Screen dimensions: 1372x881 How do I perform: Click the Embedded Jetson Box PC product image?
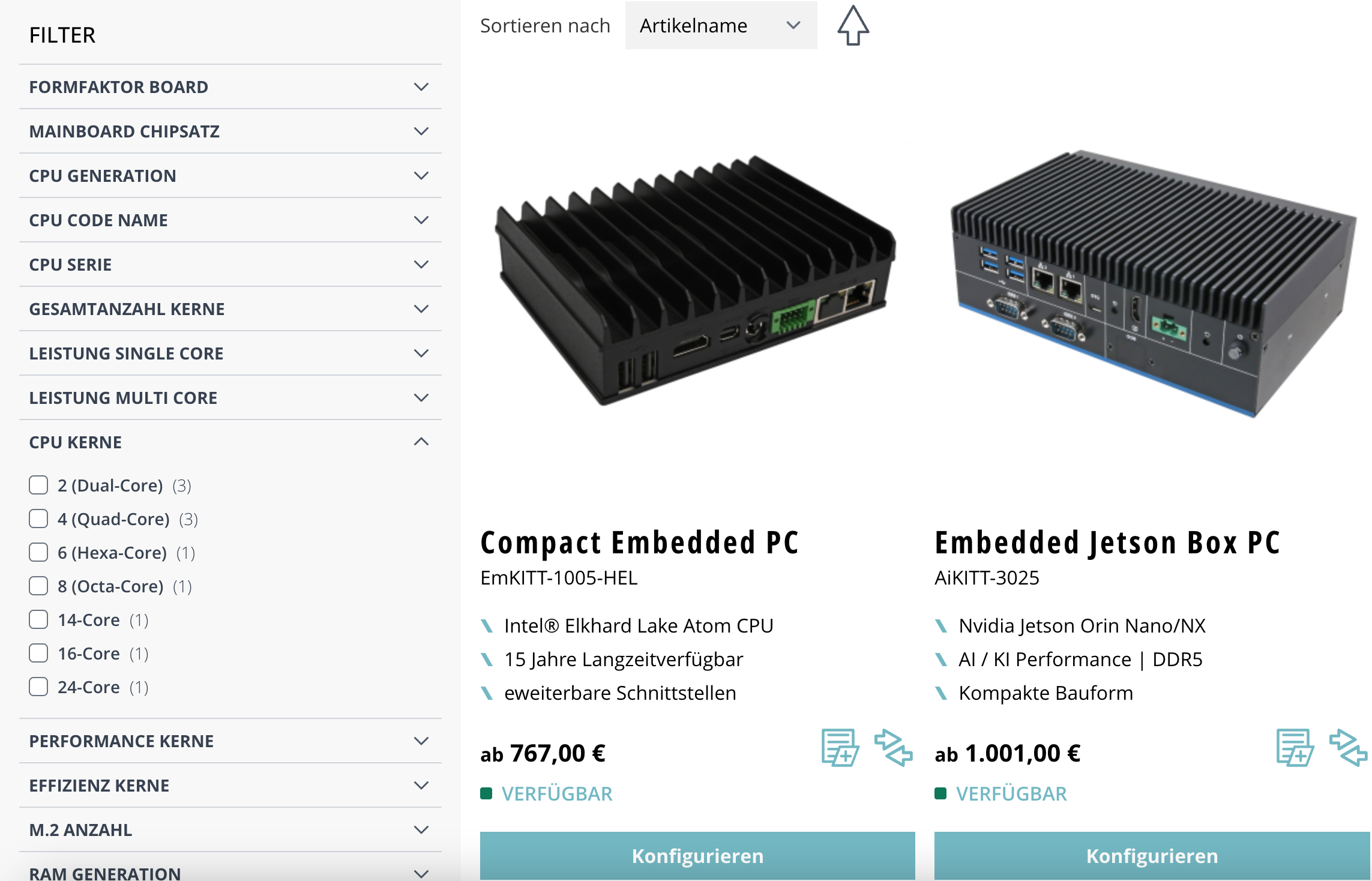pyautogui.click(x=1152, y=282)
